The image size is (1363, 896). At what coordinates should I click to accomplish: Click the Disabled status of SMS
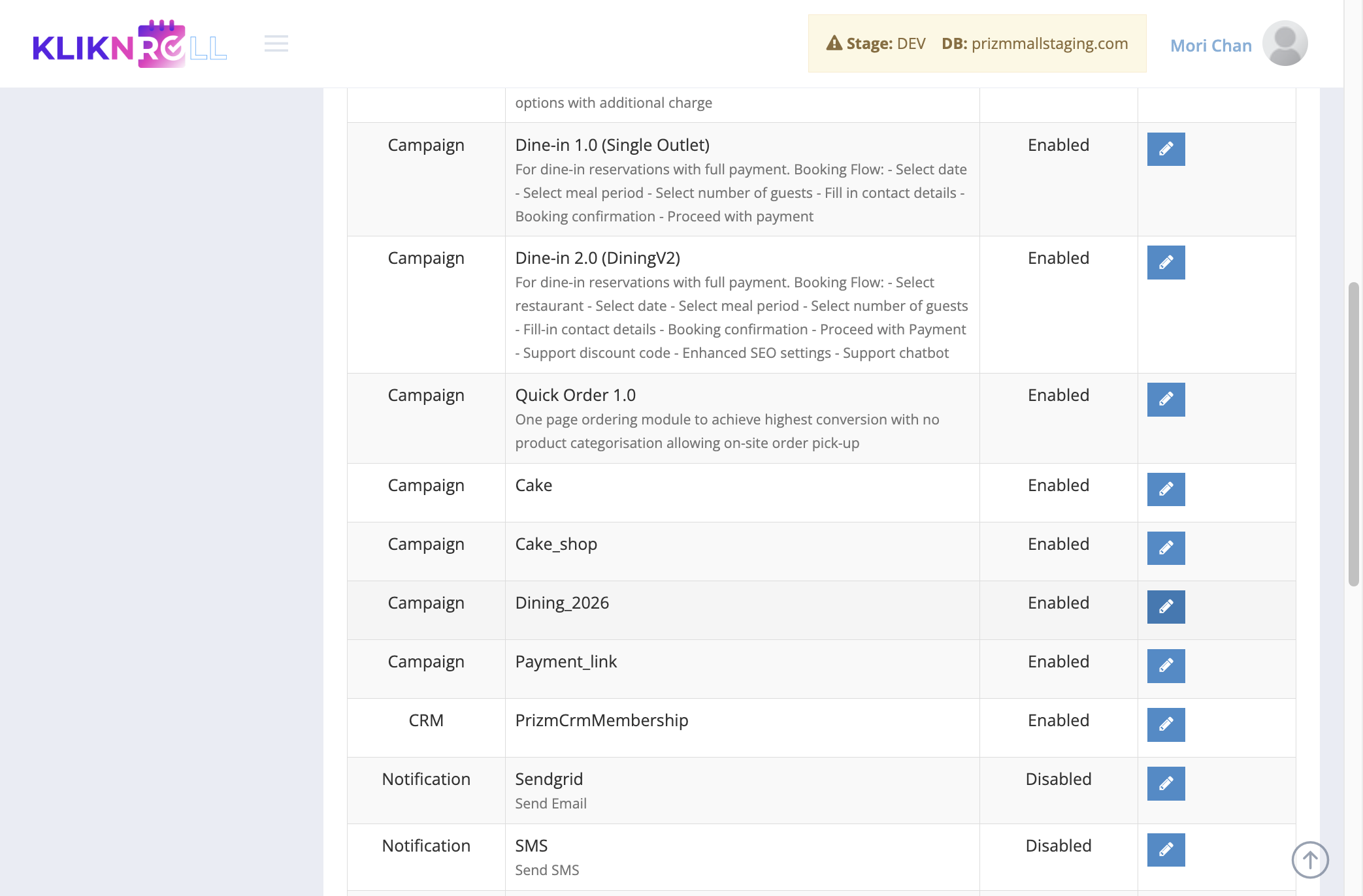pyautogui.click(x=1059, y=846)
